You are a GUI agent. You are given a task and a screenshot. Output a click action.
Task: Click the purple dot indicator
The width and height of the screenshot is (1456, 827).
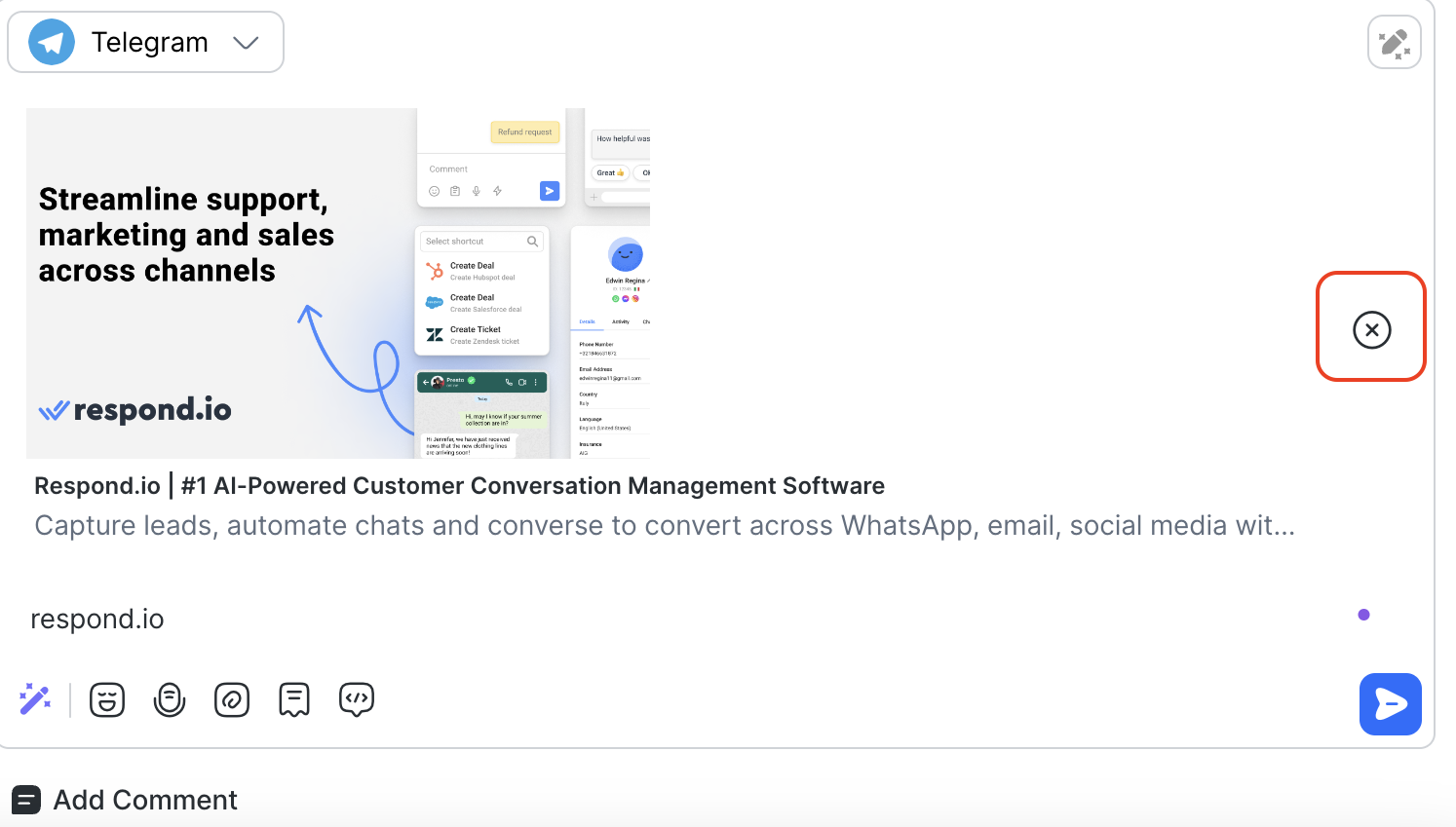(1363, 615)
